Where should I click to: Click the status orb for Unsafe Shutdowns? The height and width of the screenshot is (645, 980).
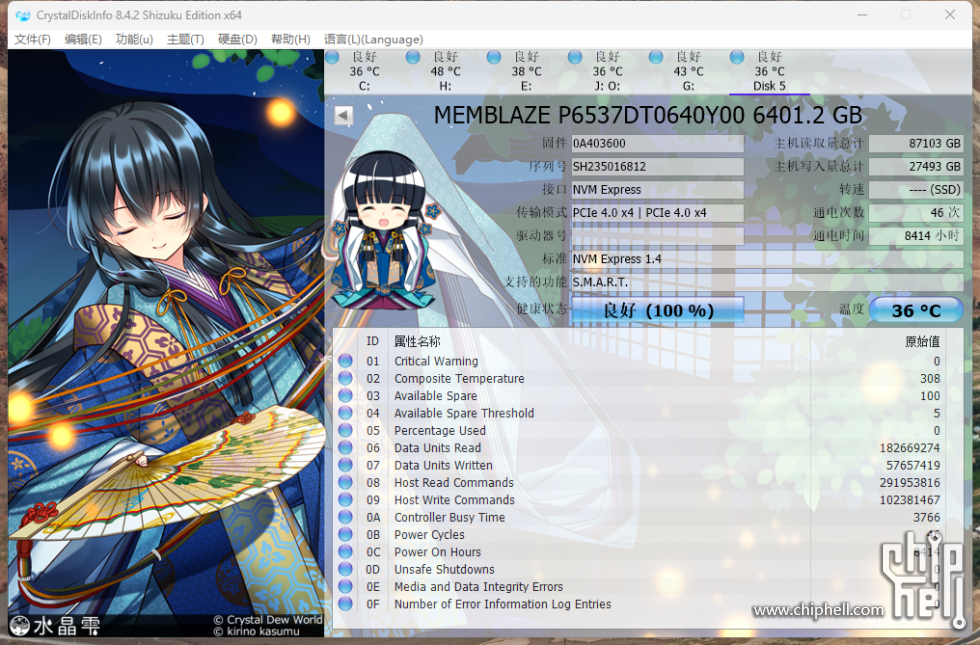345,569
